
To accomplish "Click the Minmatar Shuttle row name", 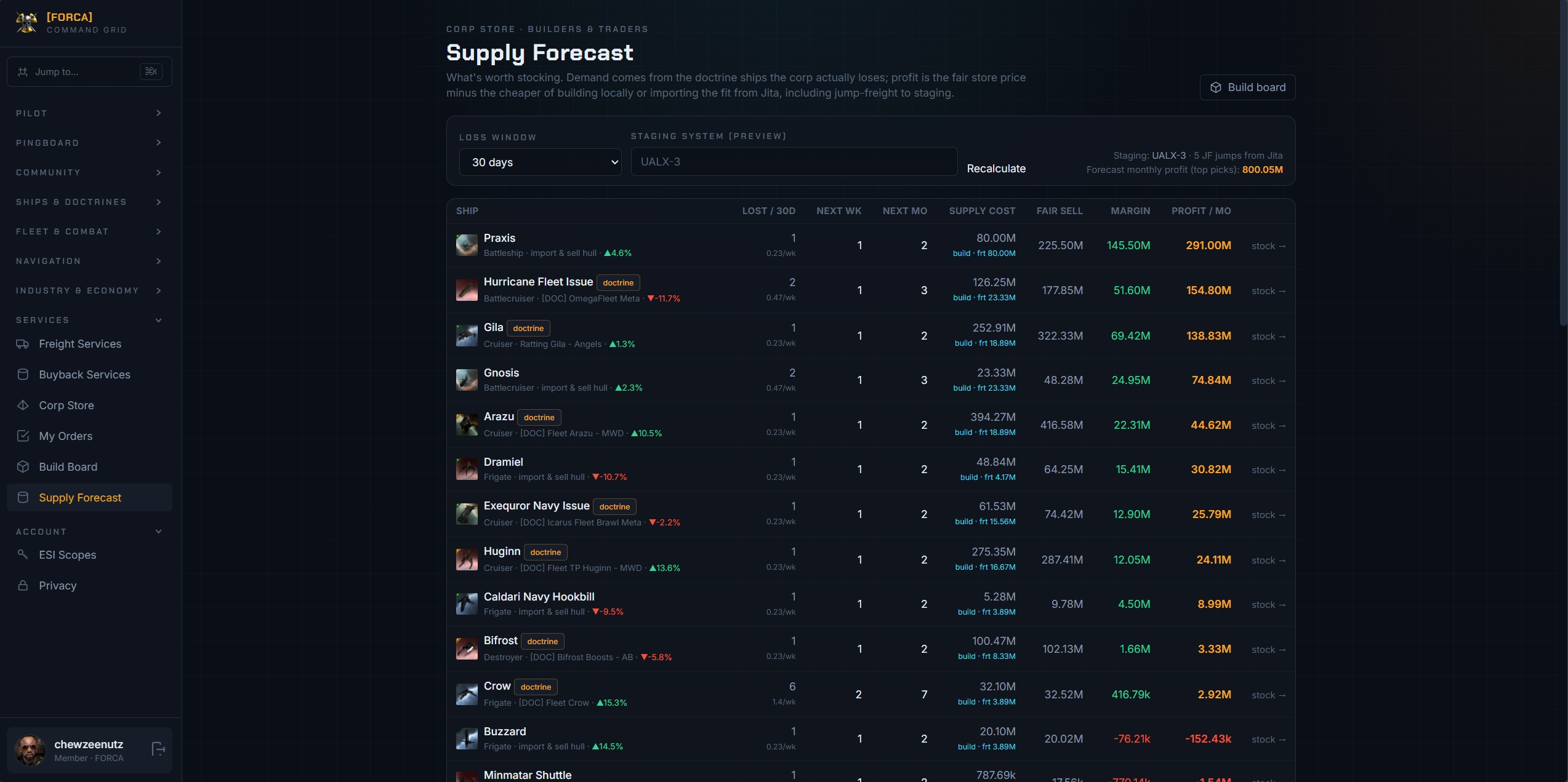I will (x=528, y=775).
